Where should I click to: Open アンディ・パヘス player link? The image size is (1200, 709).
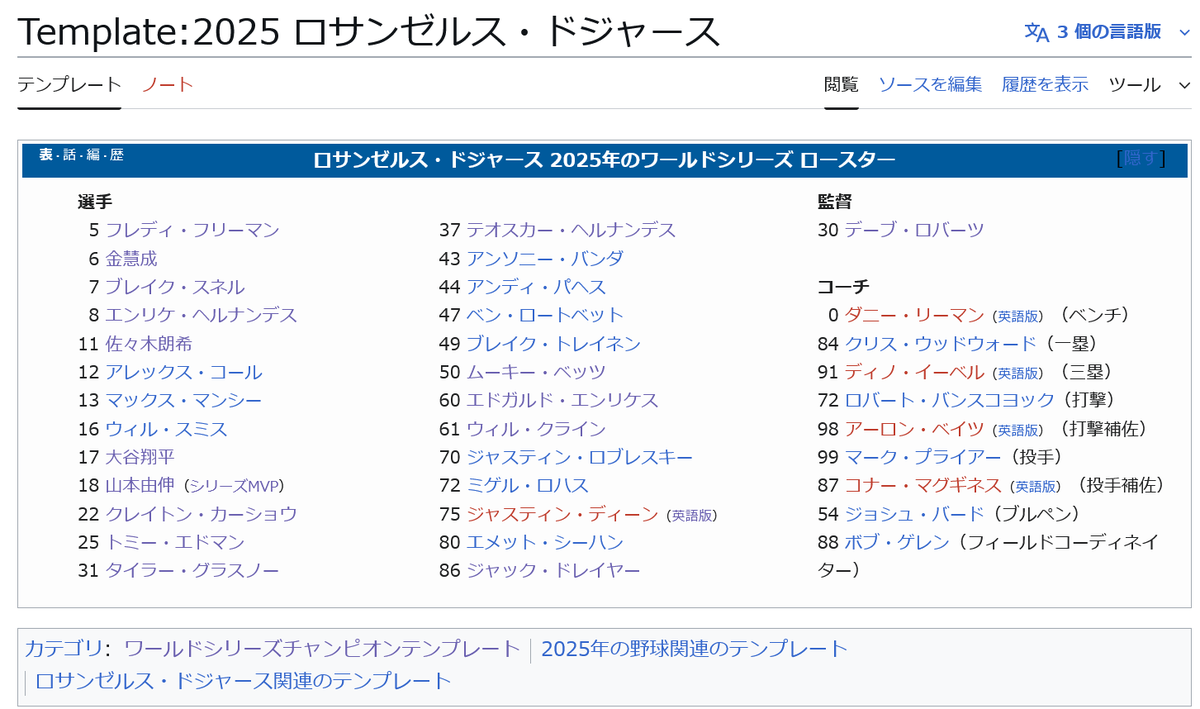click(536, 287)
